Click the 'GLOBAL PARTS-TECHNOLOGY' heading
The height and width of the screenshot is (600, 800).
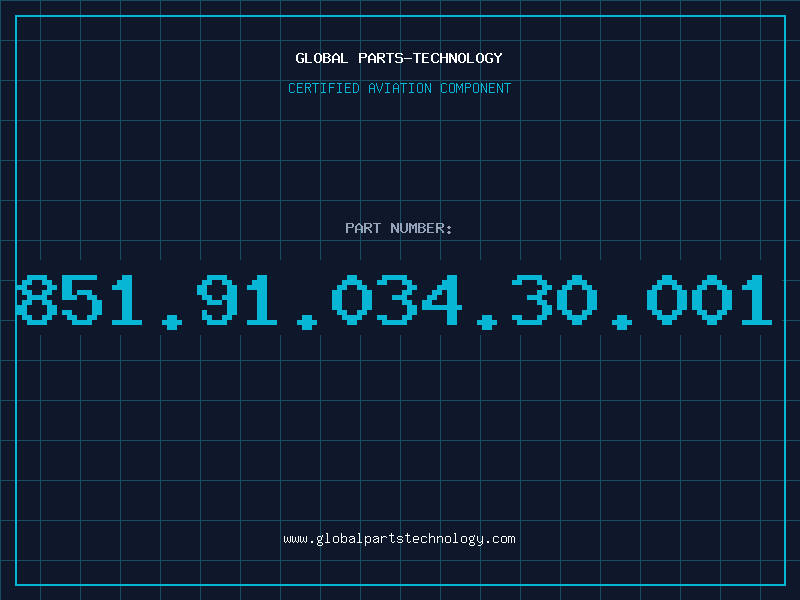[x=399, y=58]
